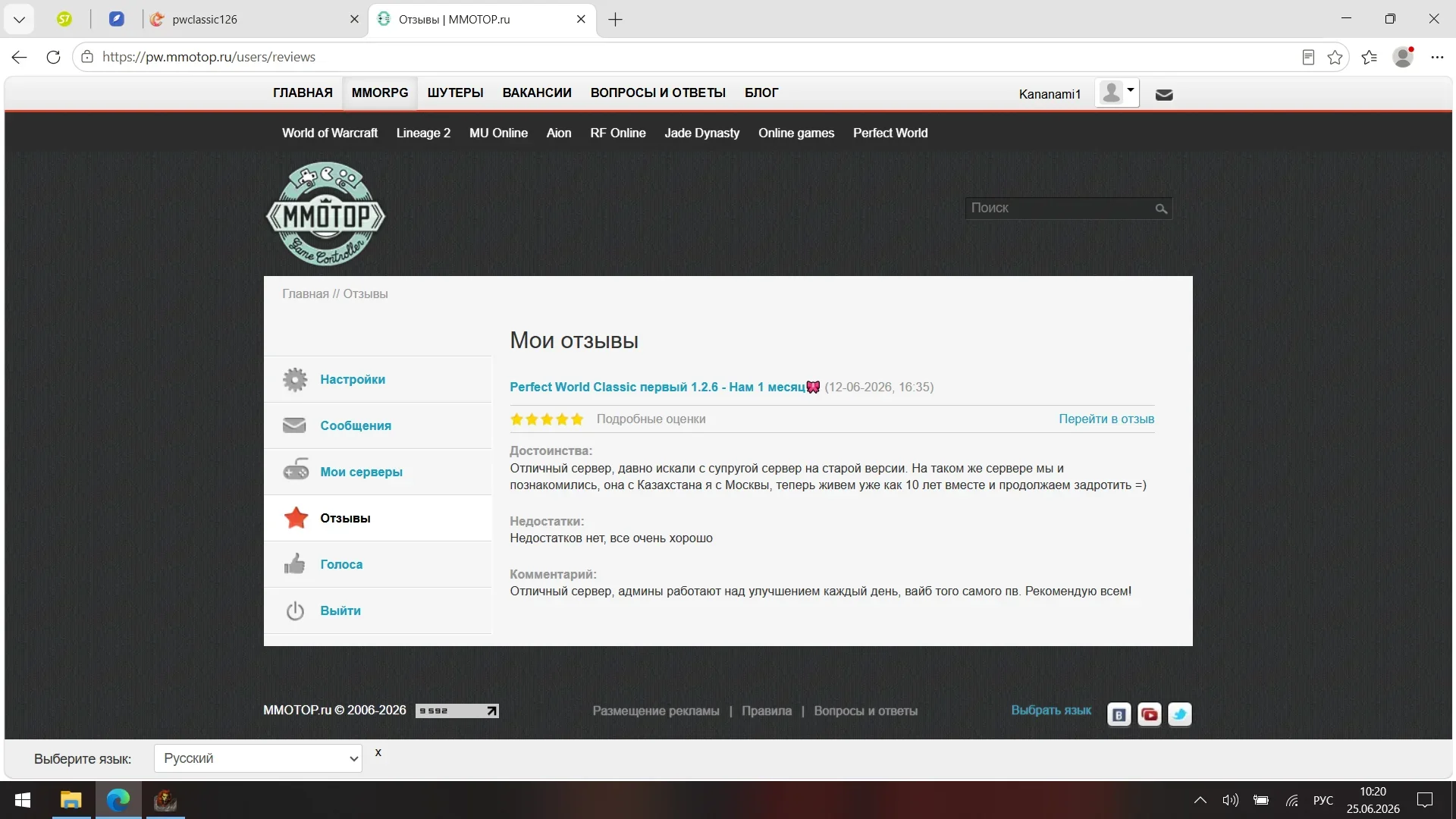Open the mail envelope icon in header
1456x819 pixels.
[1164, 95]
